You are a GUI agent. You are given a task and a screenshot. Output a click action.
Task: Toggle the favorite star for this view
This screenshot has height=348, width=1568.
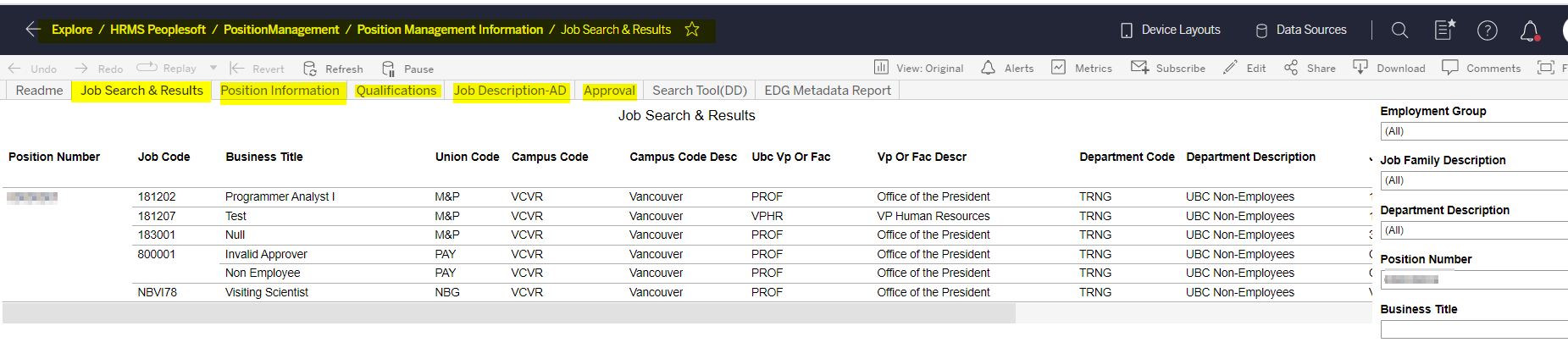(x=692, y=30)
